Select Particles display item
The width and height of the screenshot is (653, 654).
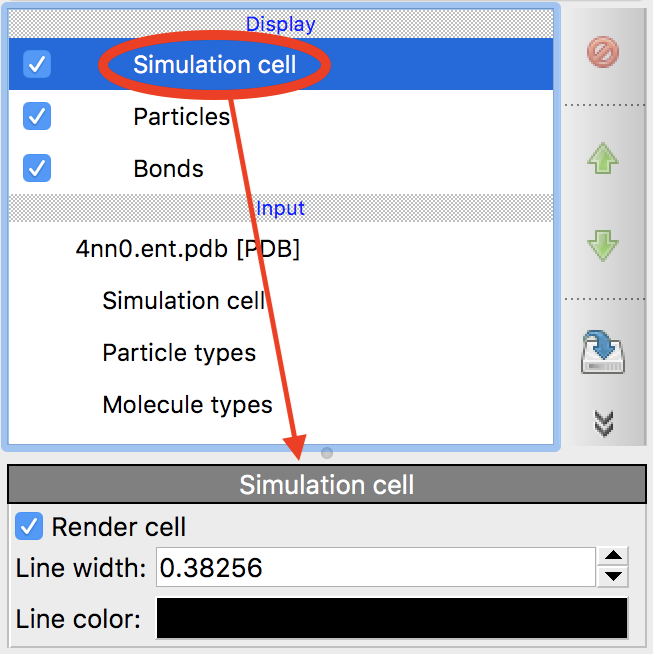tap(181, 117)
